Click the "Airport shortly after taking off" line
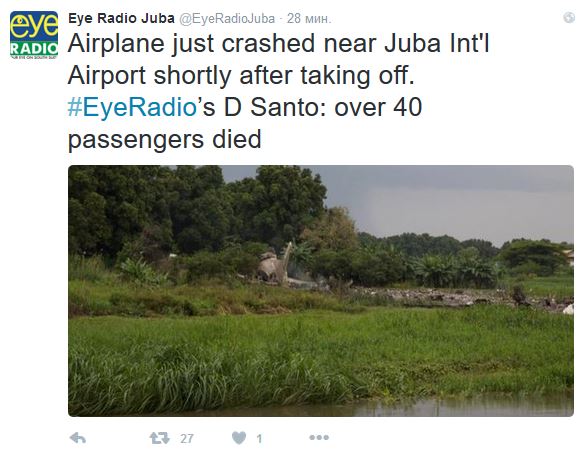 tap(241, 75)
